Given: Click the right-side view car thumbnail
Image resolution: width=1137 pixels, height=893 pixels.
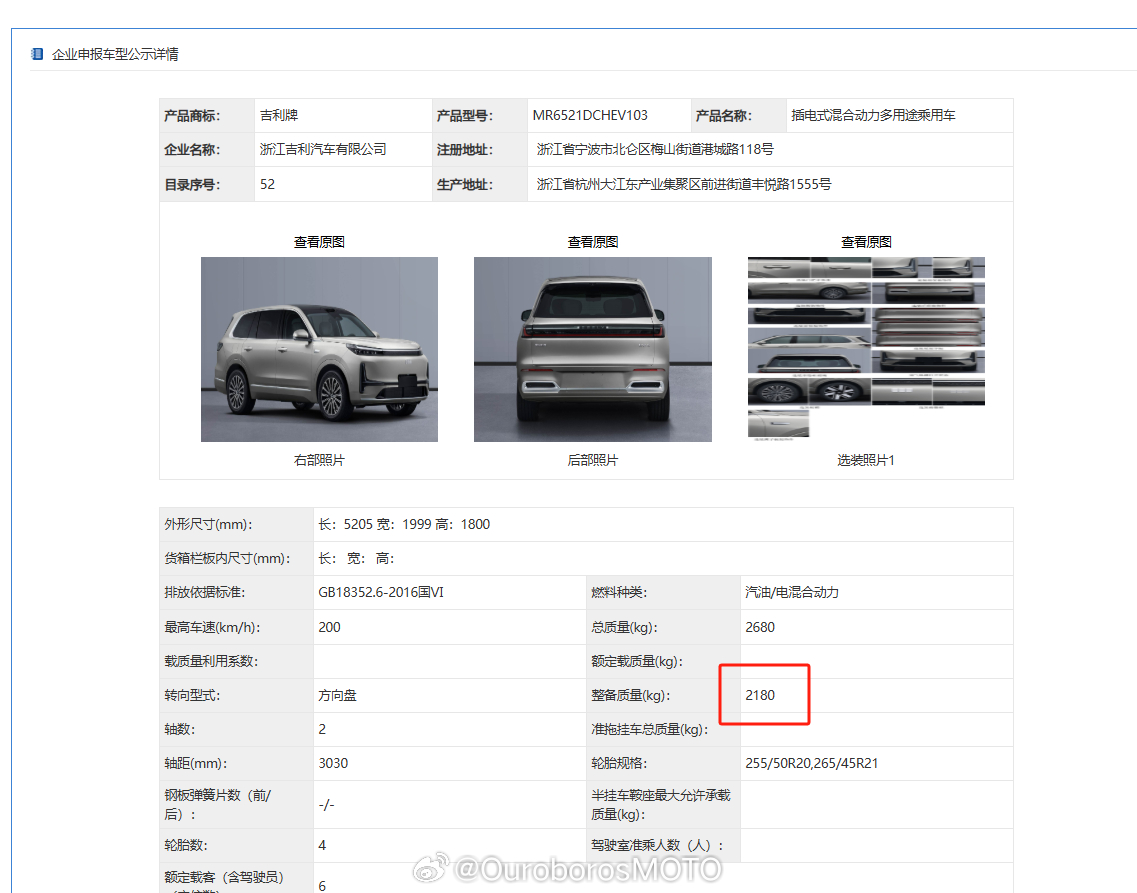Looking at the screenshot, I should pyautogui.click(x=319, y=349).
